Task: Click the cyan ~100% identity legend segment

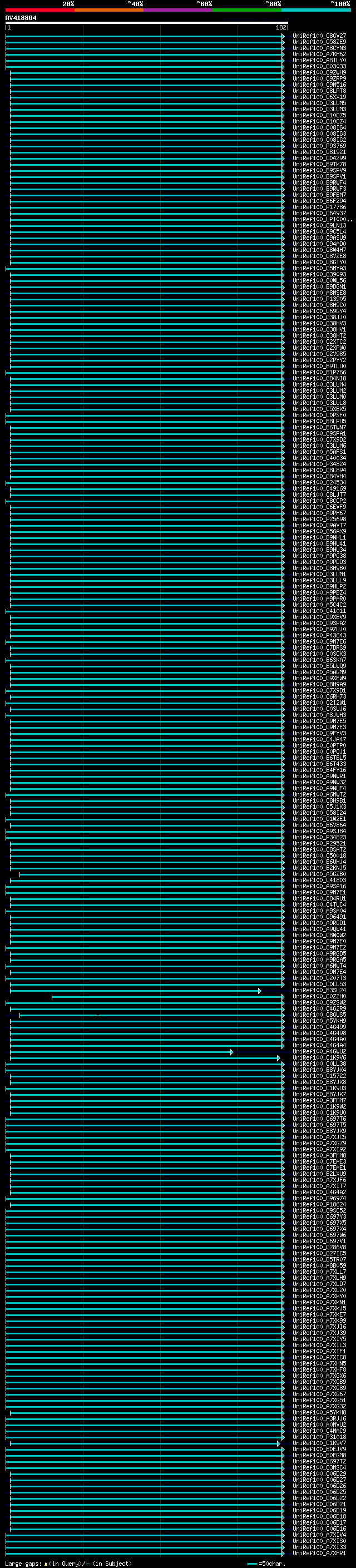Action: [316, 10]
